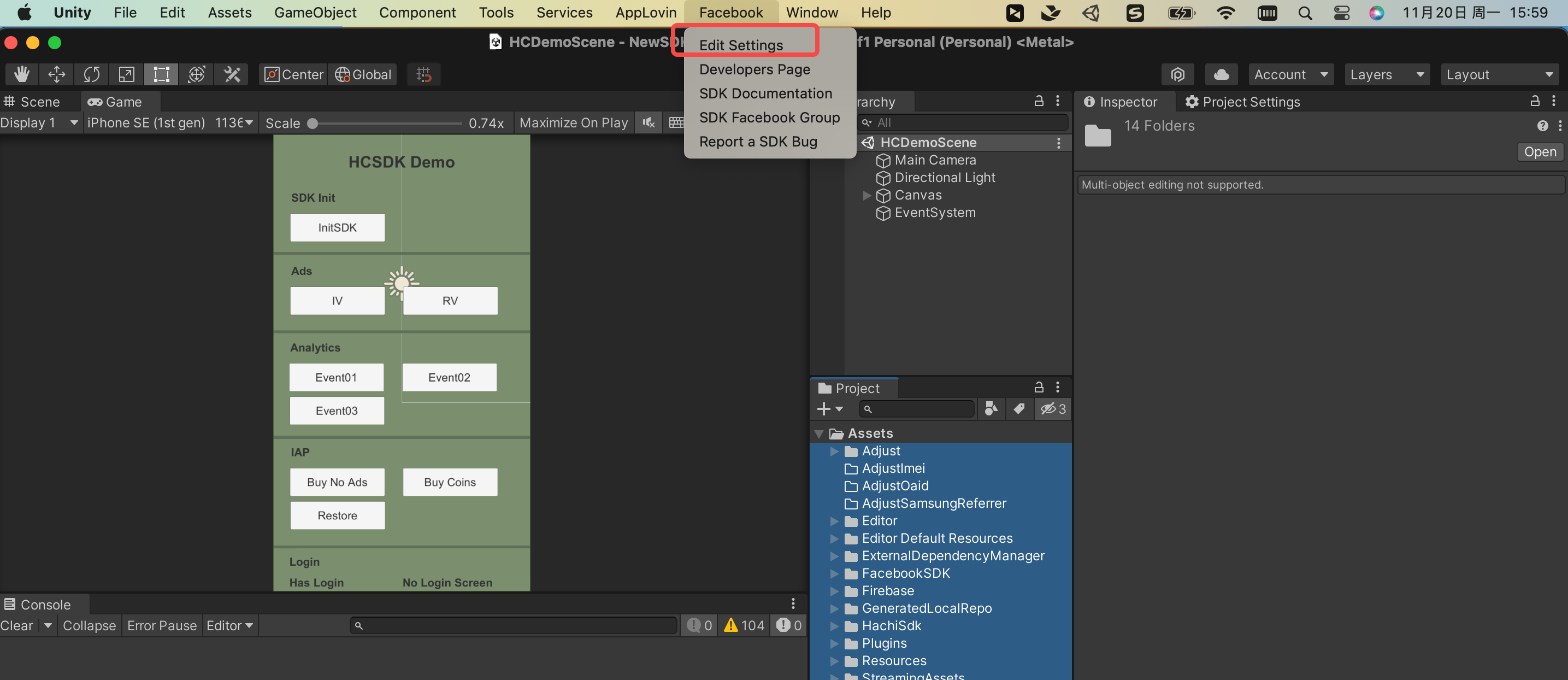Image resolution: width=1568 pixels, height=680 pixels.
Task: Open Clear options dropdown arrow
Action: (x=48, y=625)
